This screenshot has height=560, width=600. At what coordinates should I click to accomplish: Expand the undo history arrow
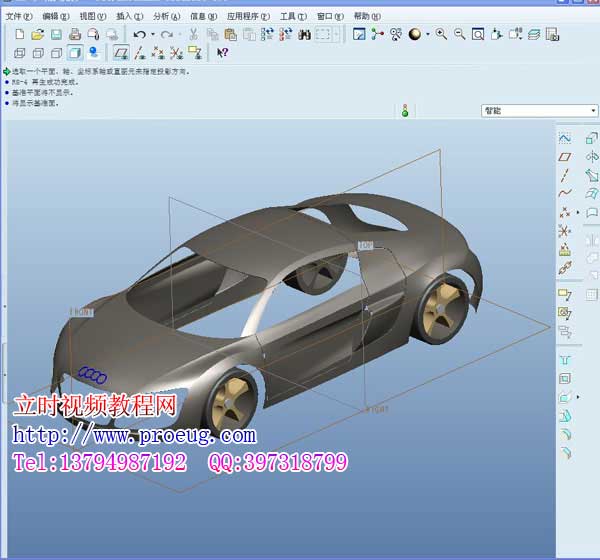[x=153, y=34]
